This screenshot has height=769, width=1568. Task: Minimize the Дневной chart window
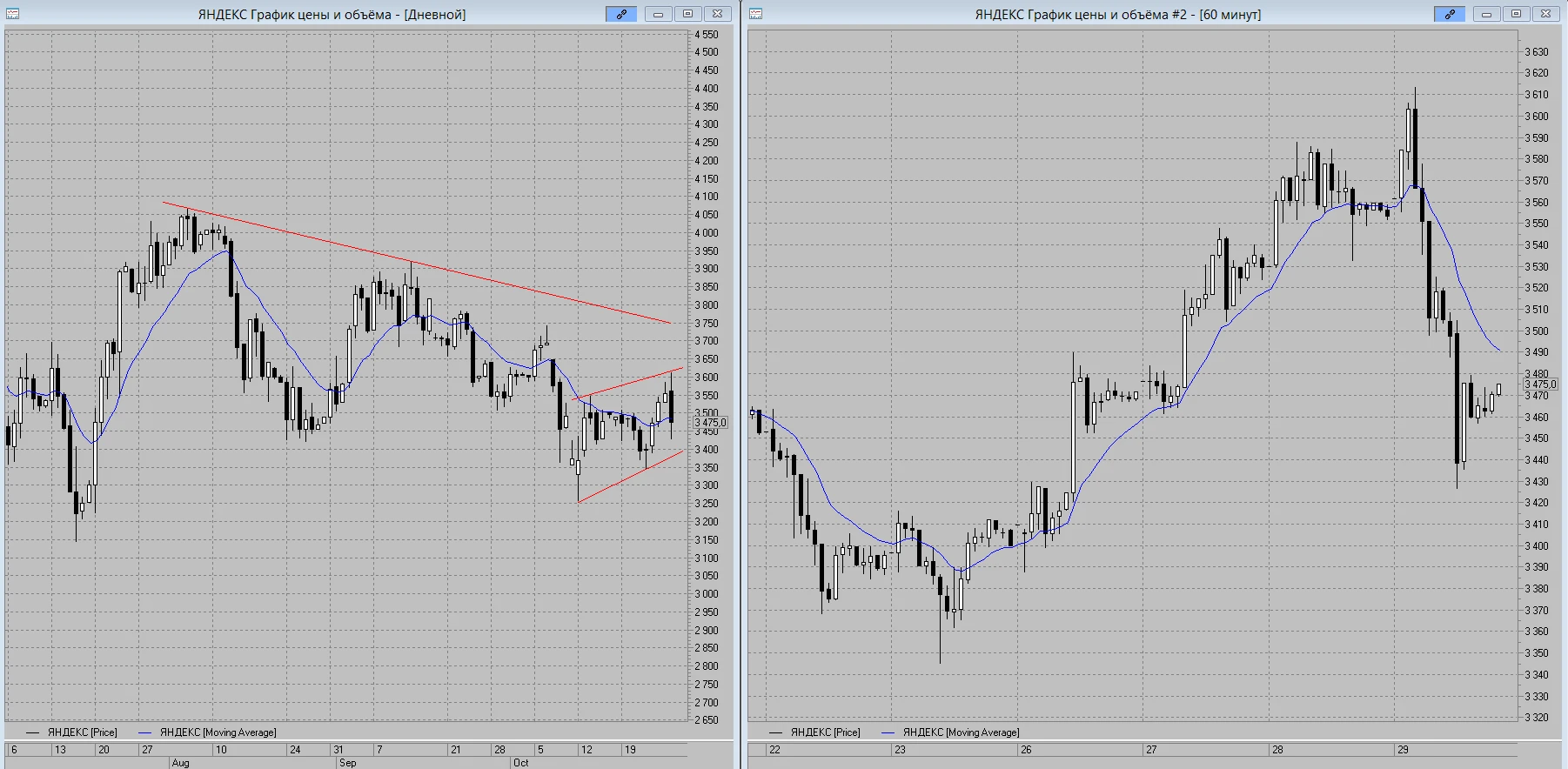tap(659, 14)
